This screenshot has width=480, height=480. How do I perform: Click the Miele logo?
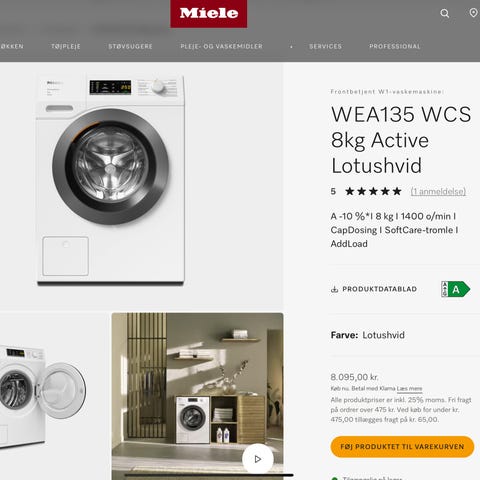coord(209,14)
